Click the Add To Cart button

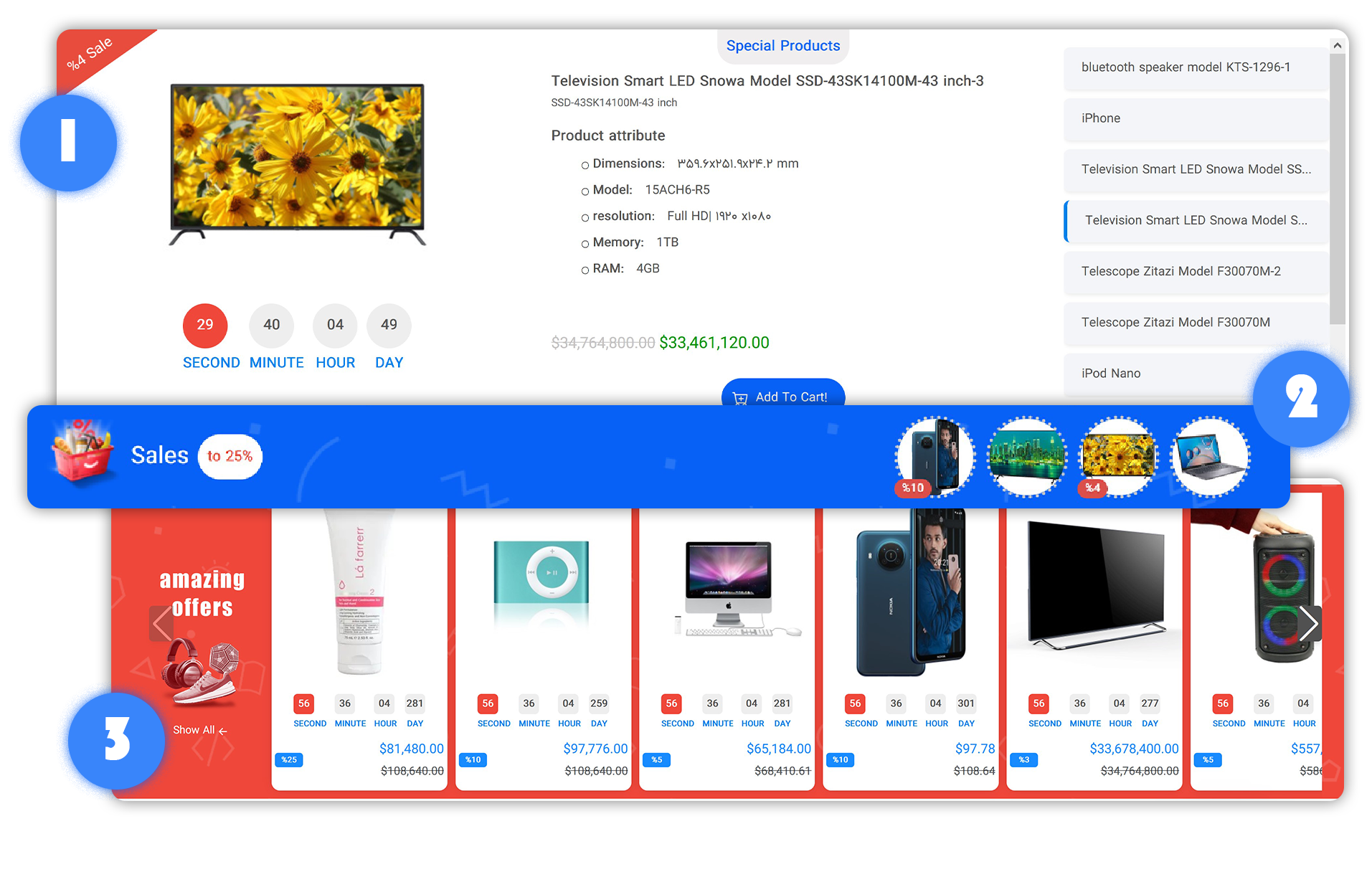click(x=783, y=397)
